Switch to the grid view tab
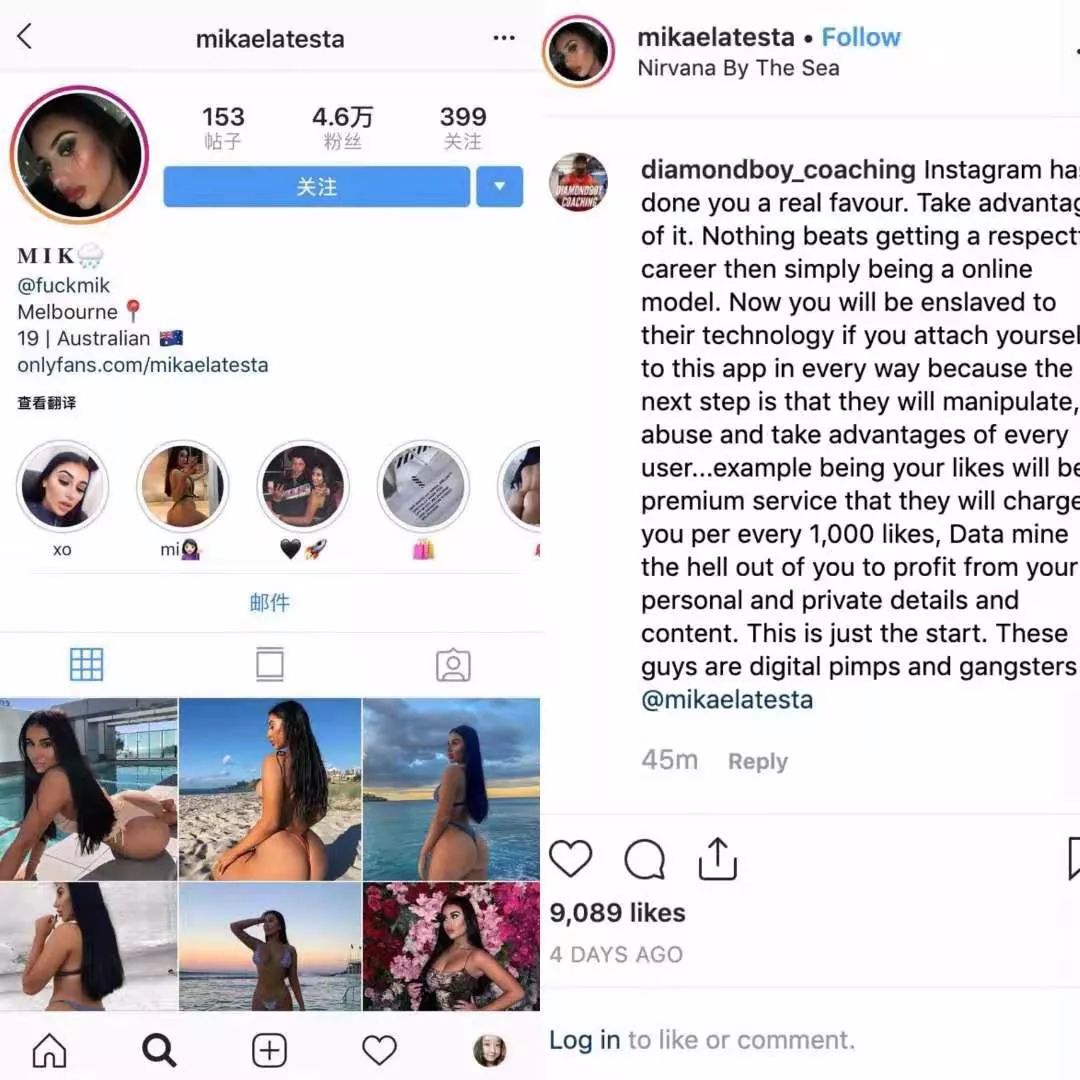This screenshot has height=1080, width=1080. tap(87, 665)
